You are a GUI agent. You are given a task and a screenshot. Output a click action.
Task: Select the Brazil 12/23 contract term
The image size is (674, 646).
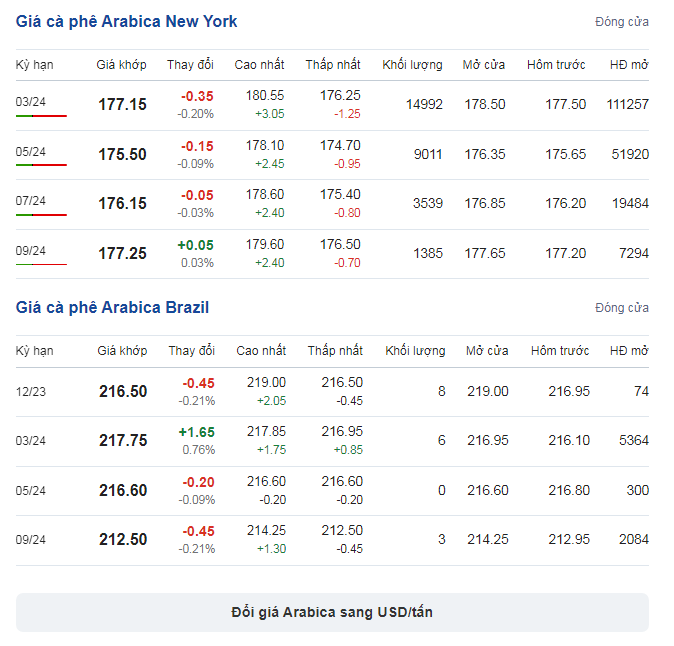(x=31, y=392)
